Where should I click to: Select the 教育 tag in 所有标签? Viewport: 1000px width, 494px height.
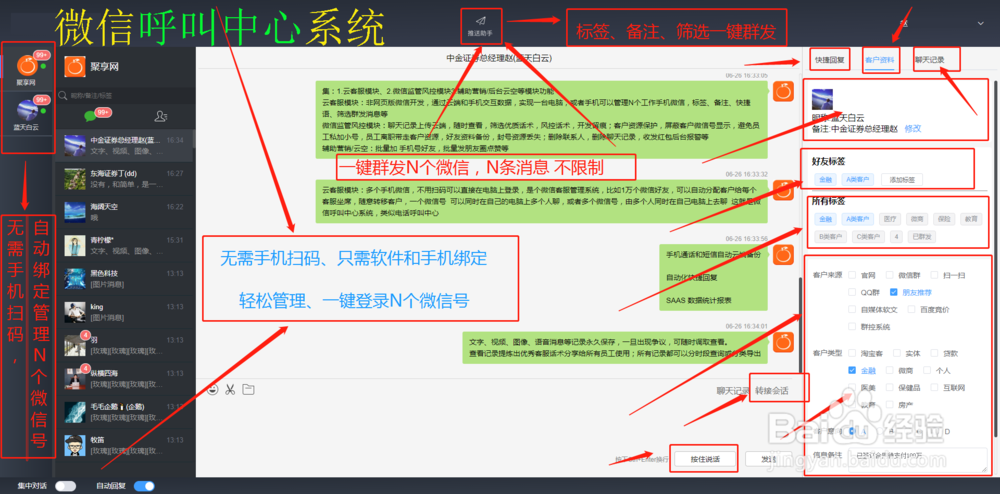click(971, 219)
